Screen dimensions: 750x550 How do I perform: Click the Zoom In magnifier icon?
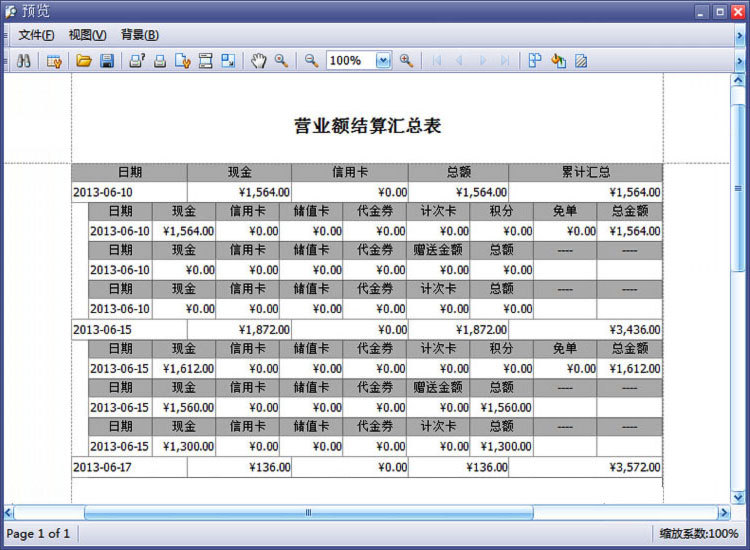(x=406, y=61)
